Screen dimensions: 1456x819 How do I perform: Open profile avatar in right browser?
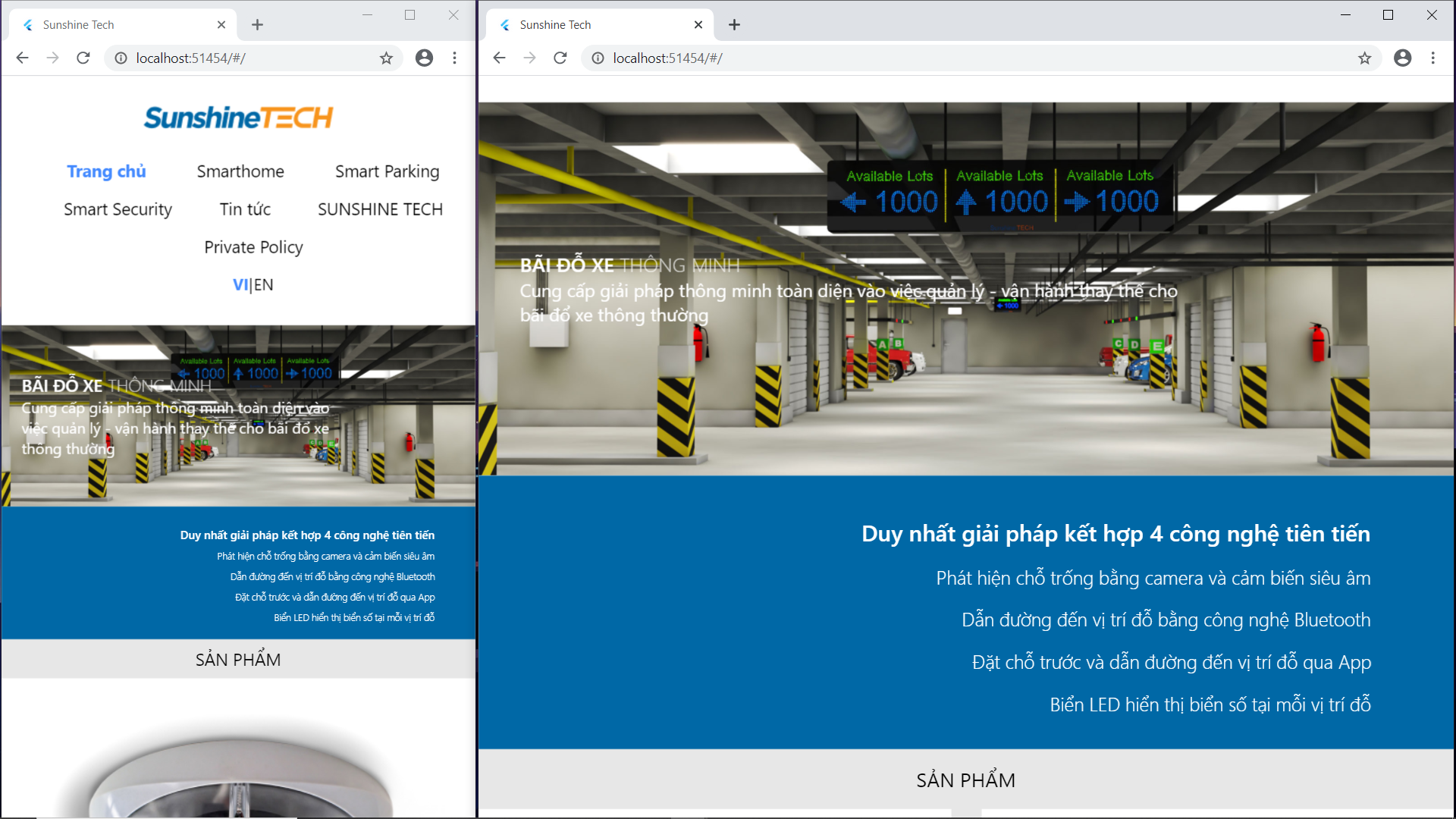pos(1402,58)
